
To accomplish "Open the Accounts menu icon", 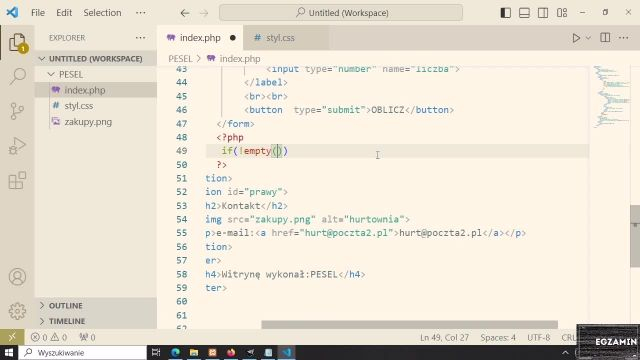I will tap(17, 277).
